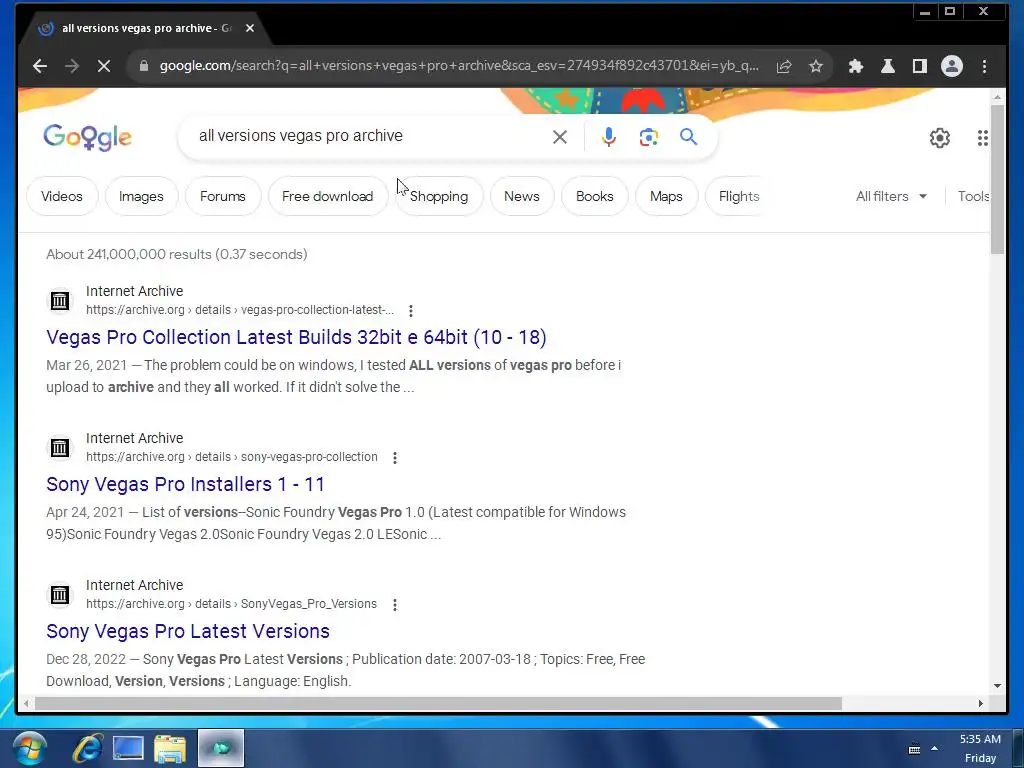Click the clock showing 5:35 AM
1024x768 pixels.
tap(980, 739)
